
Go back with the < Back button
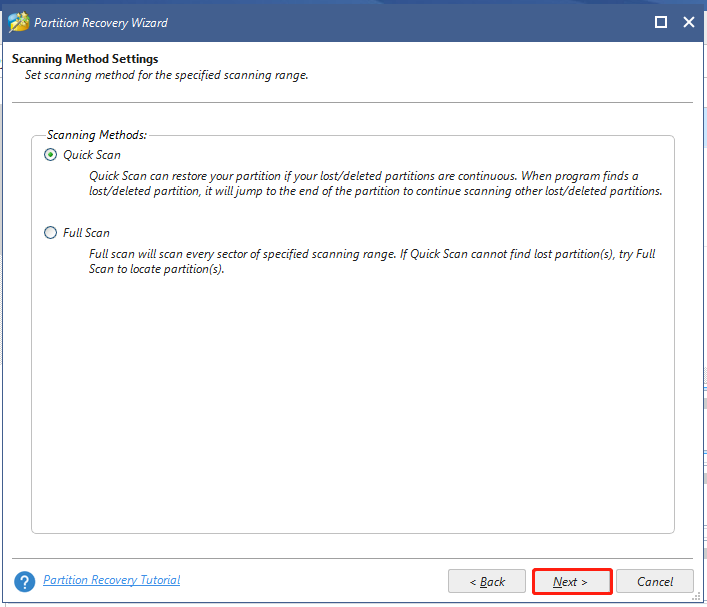487,581
